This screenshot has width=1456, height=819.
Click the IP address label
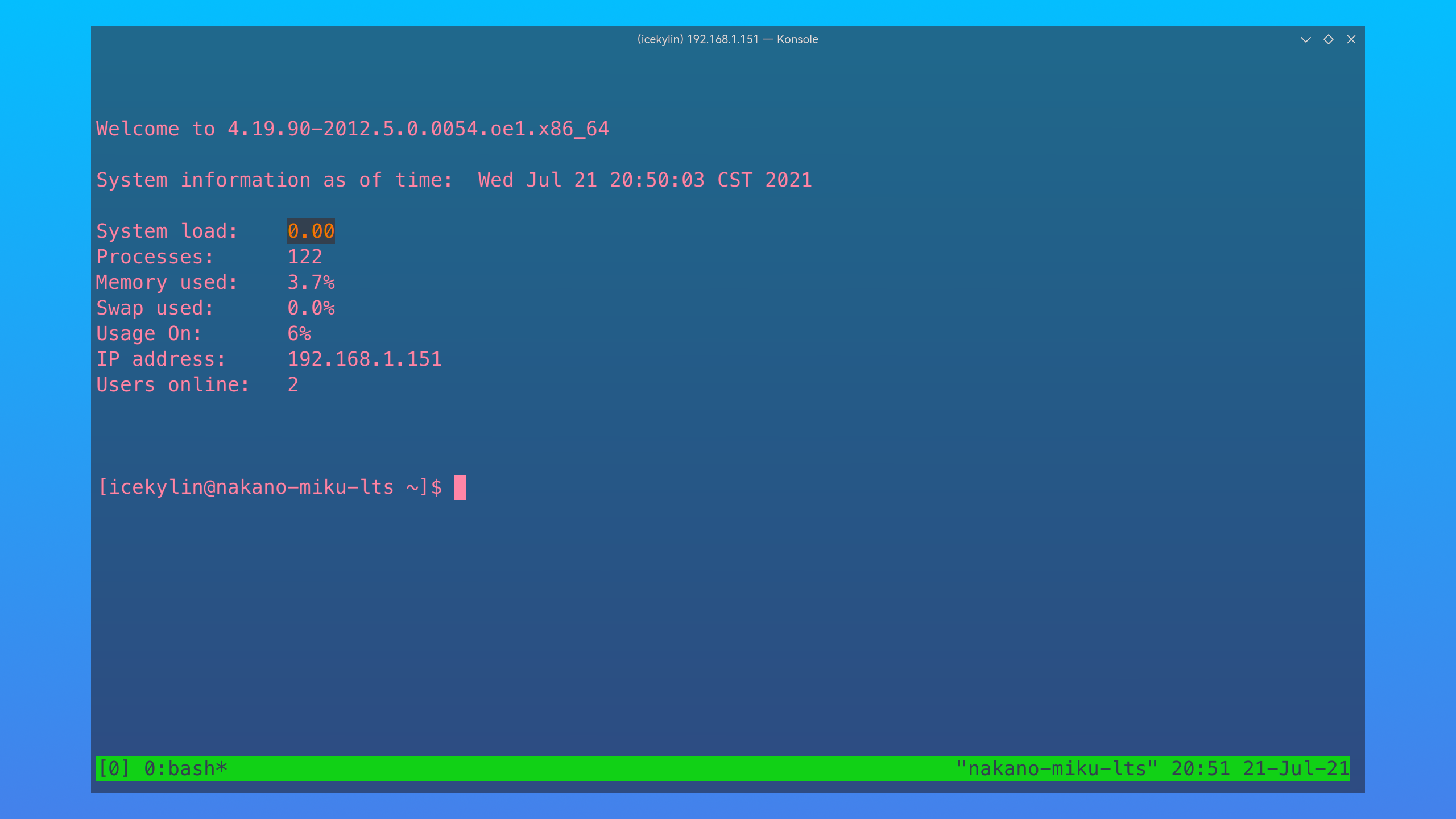tap(161, 359)
